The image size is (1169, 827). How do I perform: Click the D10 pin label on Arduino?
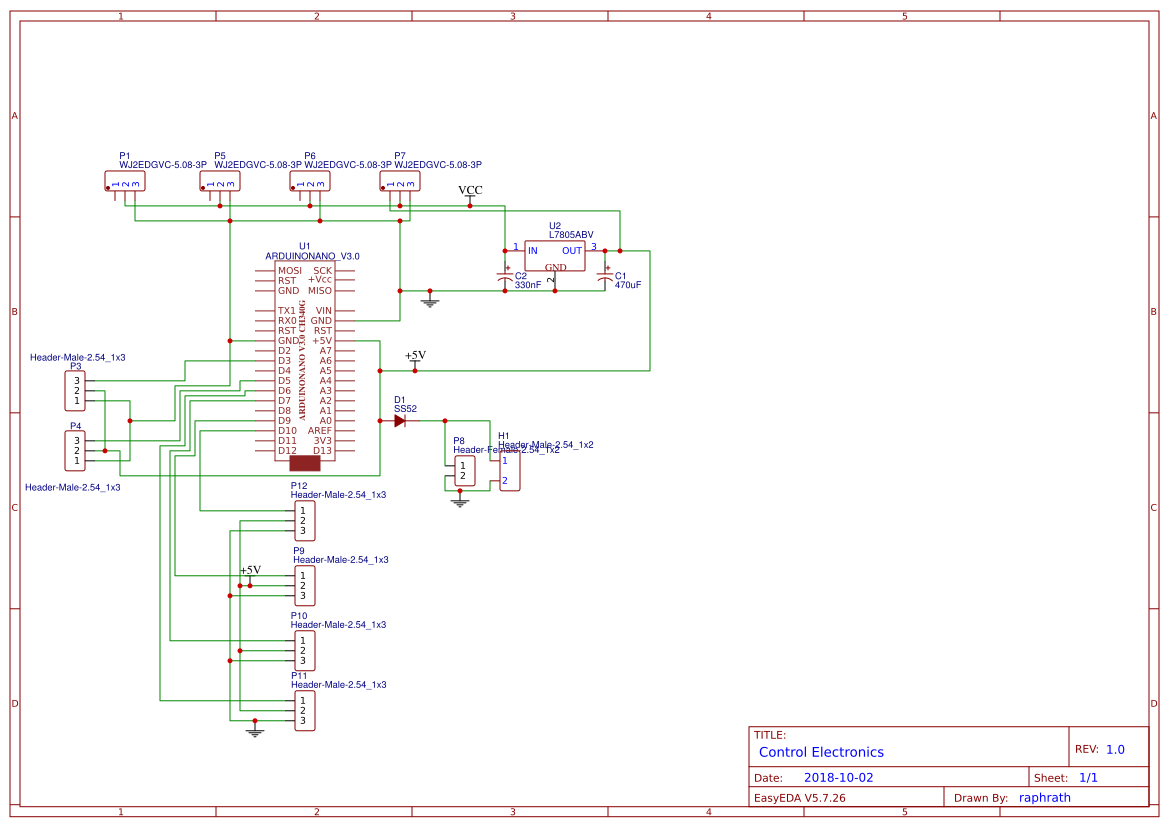click(x=287, y=431)
